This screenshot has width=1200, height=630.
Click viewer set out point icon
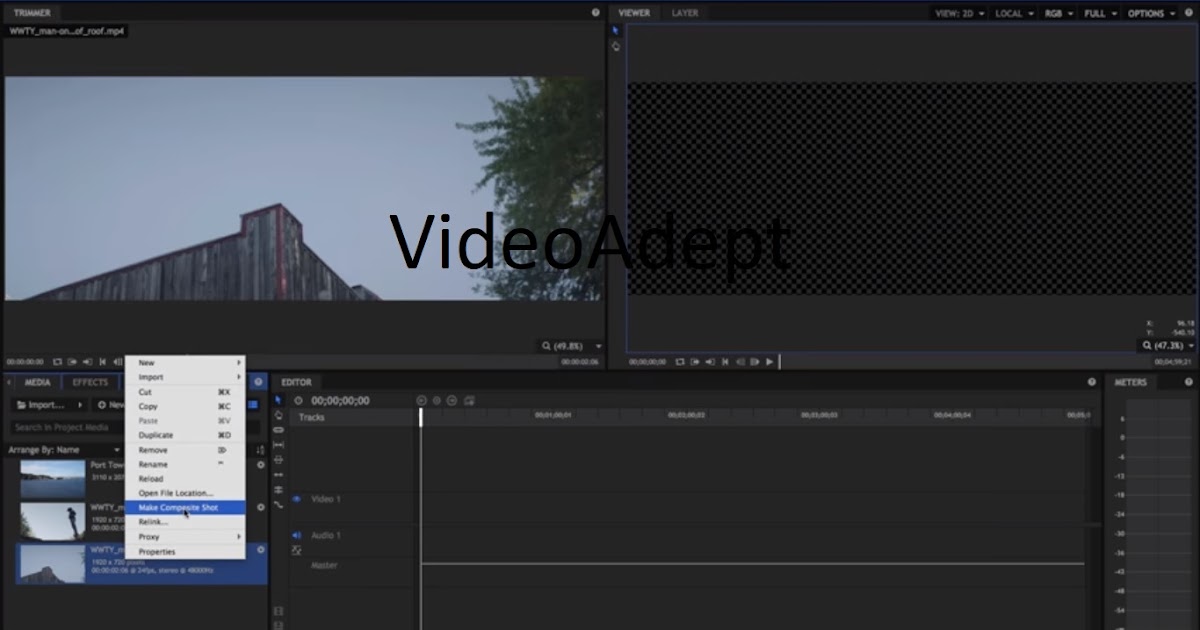pos(709,362)
